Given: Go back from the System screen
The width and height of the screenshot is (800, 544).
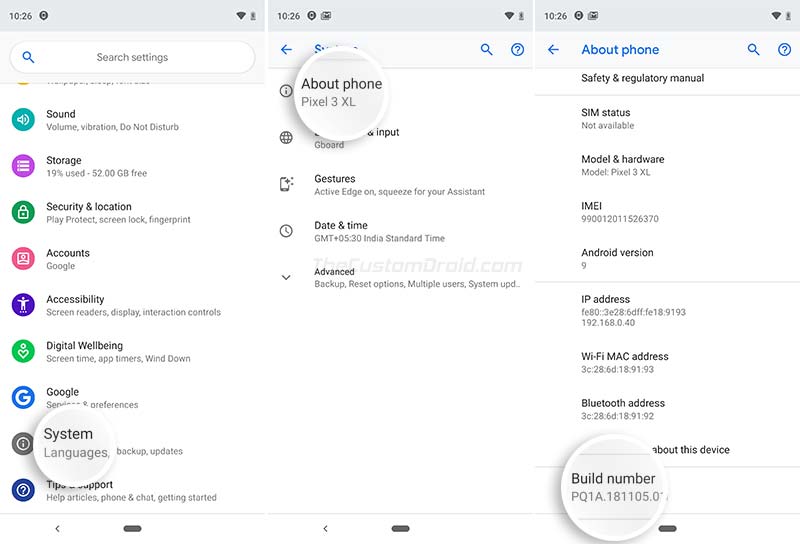Looking at the screenshot, I should coord(286,50).
